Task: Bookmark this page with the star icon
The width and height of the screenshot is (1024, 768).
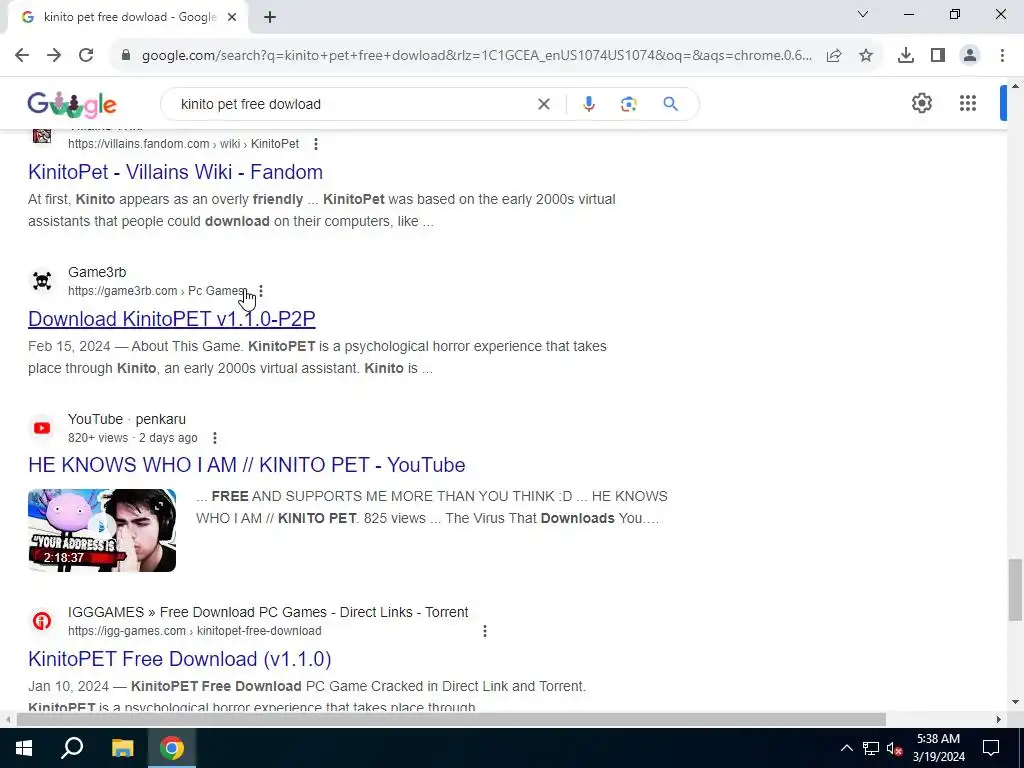Action: 866,56
